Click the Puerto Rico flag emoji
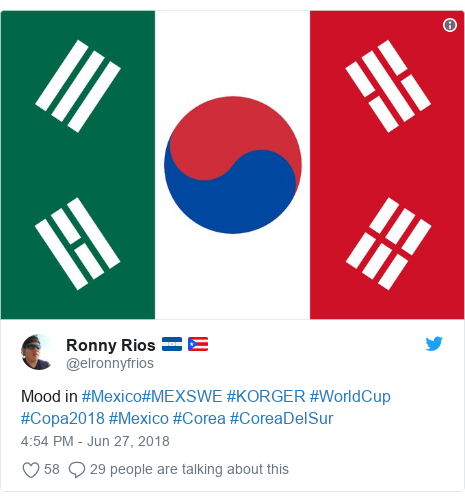Image resolution: width=465 pixels, height=502 pixels. [198, 344]
